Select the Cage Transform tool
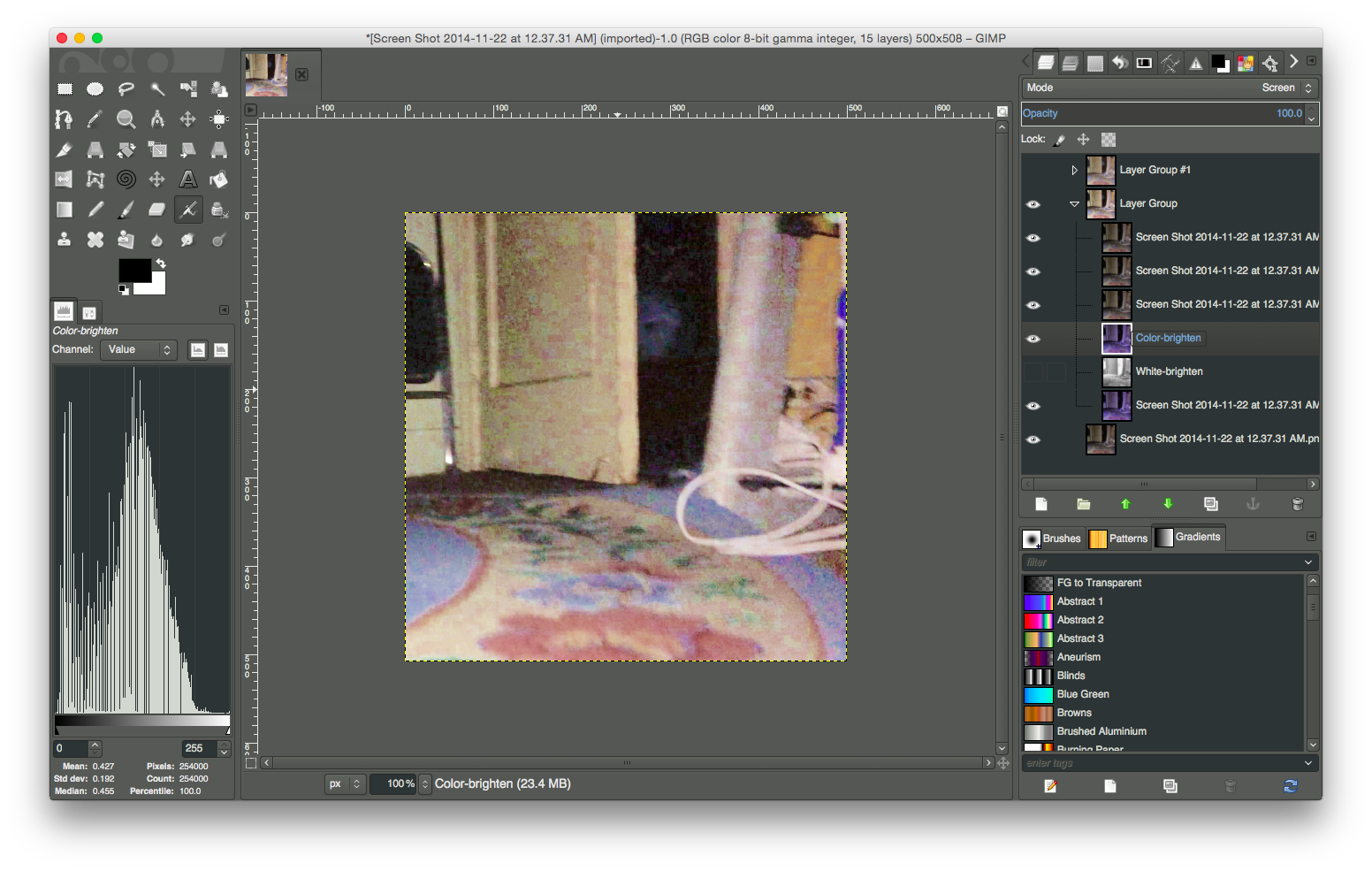The width and height of the screenshot is (1372, 871). pos(95,180)
